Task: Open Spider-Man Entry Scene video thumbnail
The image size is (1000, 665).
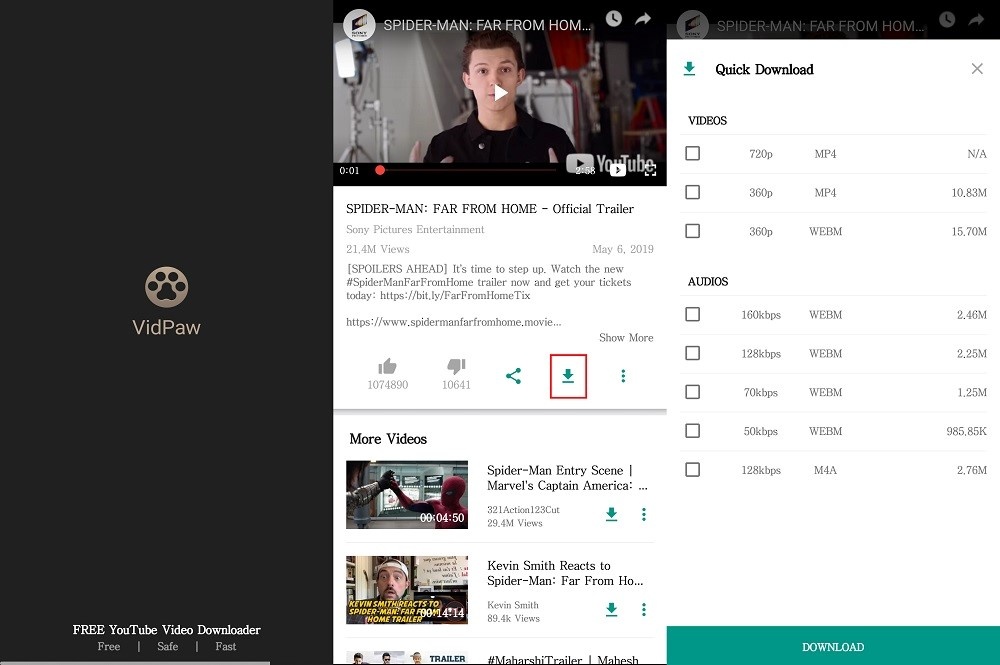Action: tap(407, 495)
